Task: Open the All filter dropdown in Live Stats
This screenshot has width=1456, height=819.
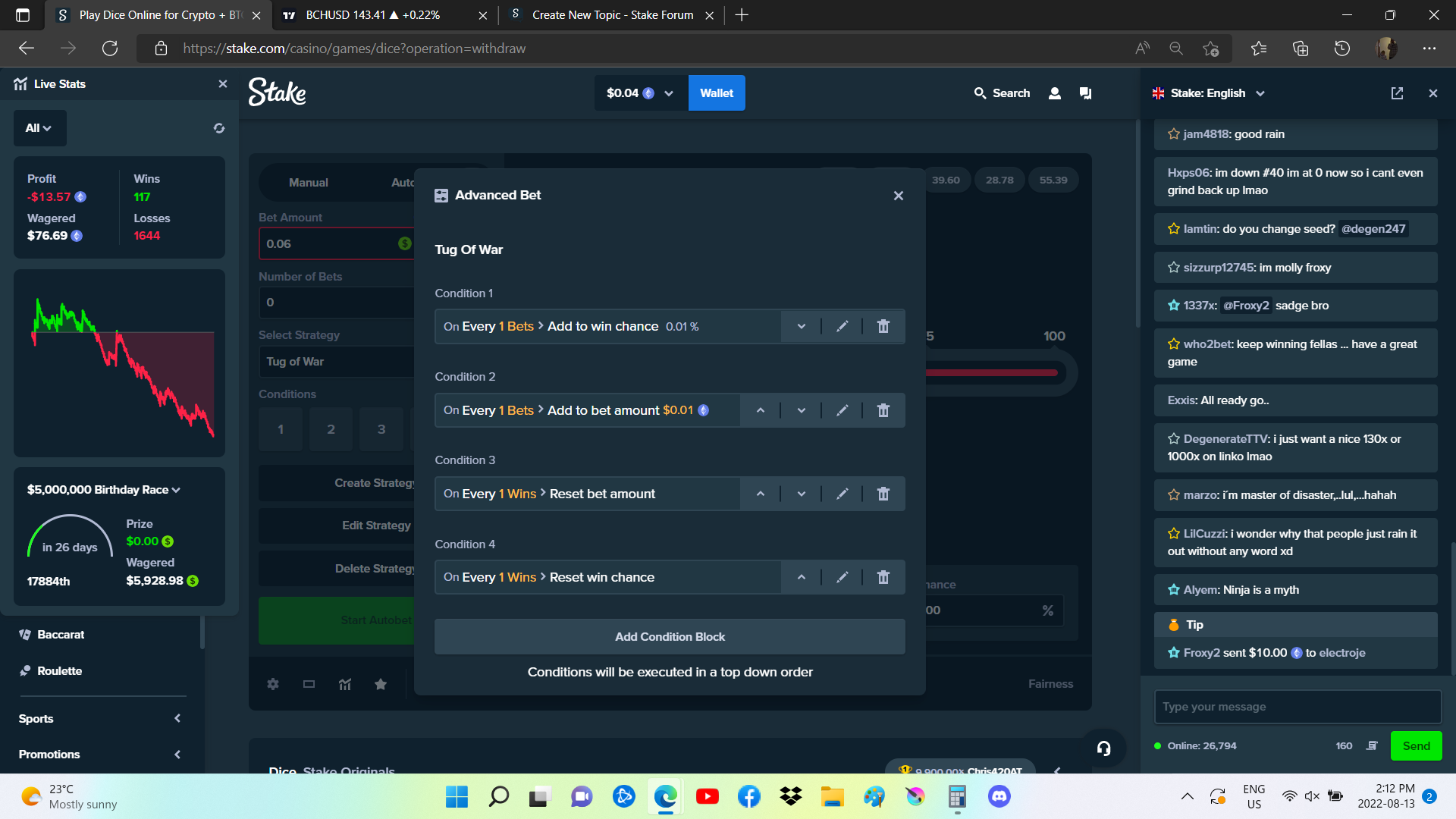Action: (x=39, y=128)
